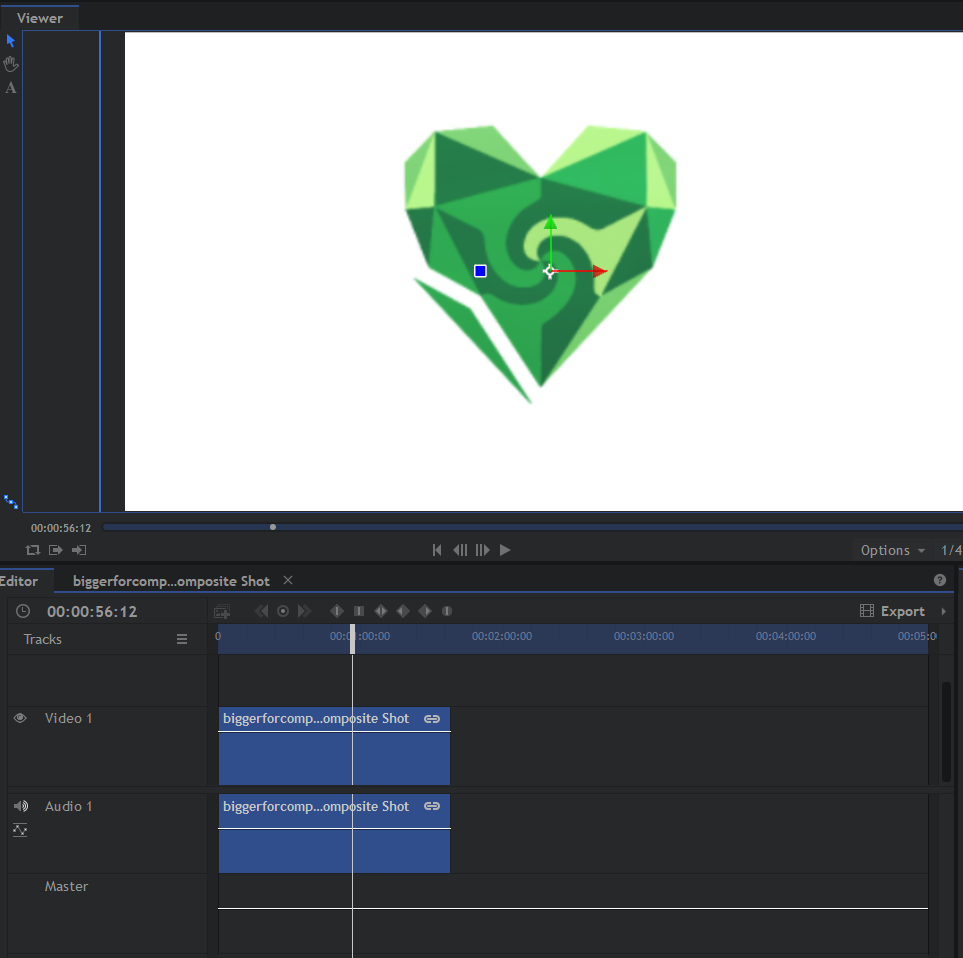Activate the Hand pan tool
Viewport: 963px width, 958px height.
11,64
